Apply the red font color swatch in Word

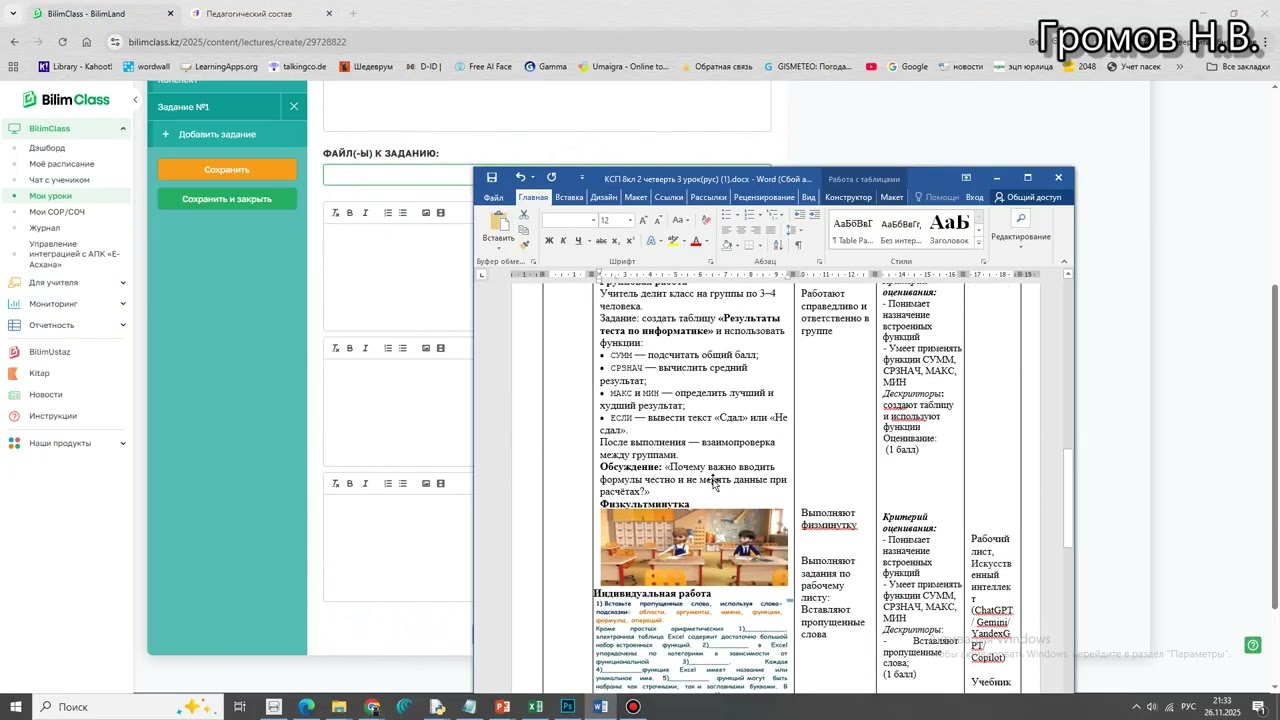[696, 241]
